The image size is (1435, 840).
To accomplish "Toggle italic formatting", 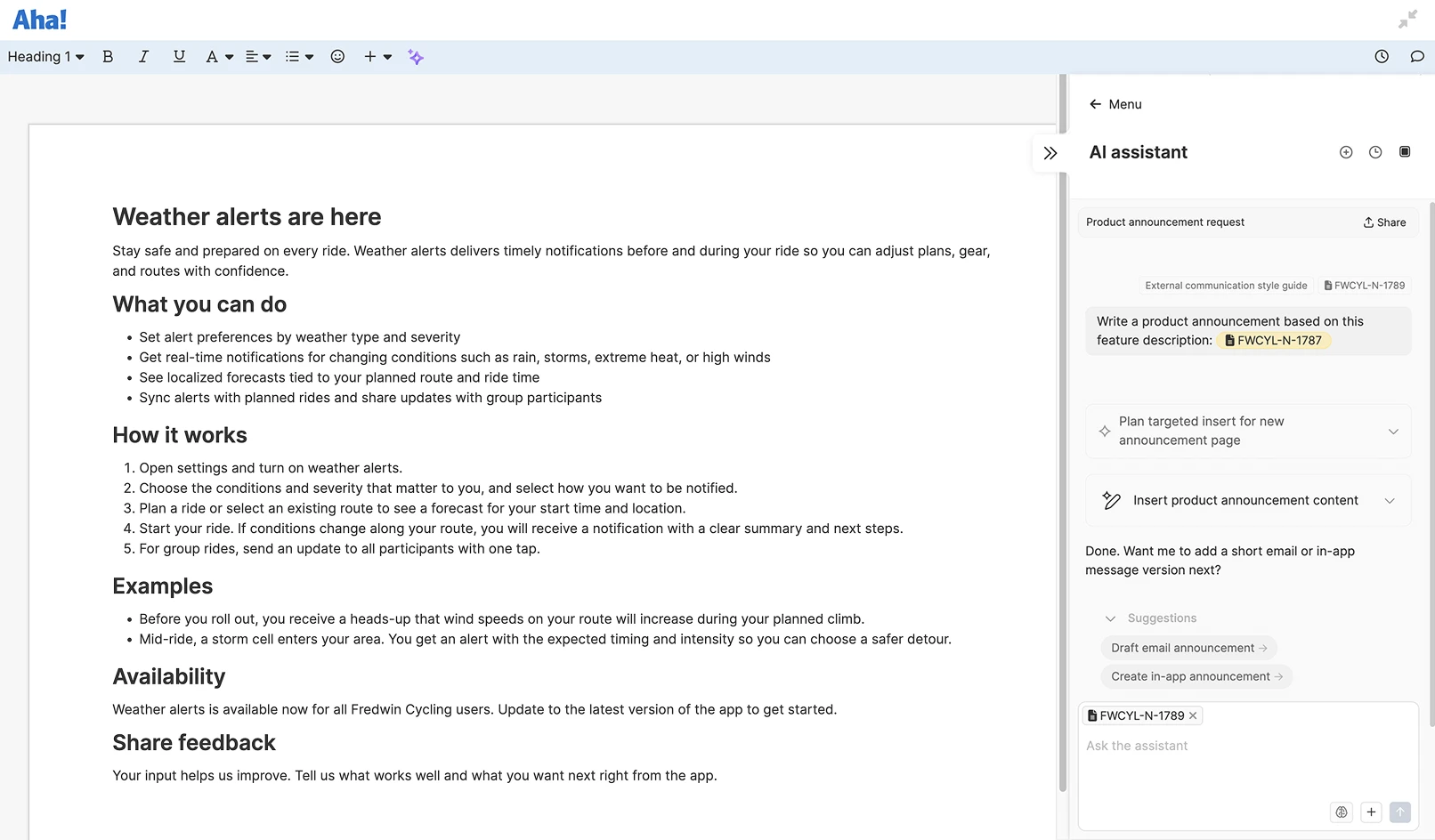I will click(143, 56).
